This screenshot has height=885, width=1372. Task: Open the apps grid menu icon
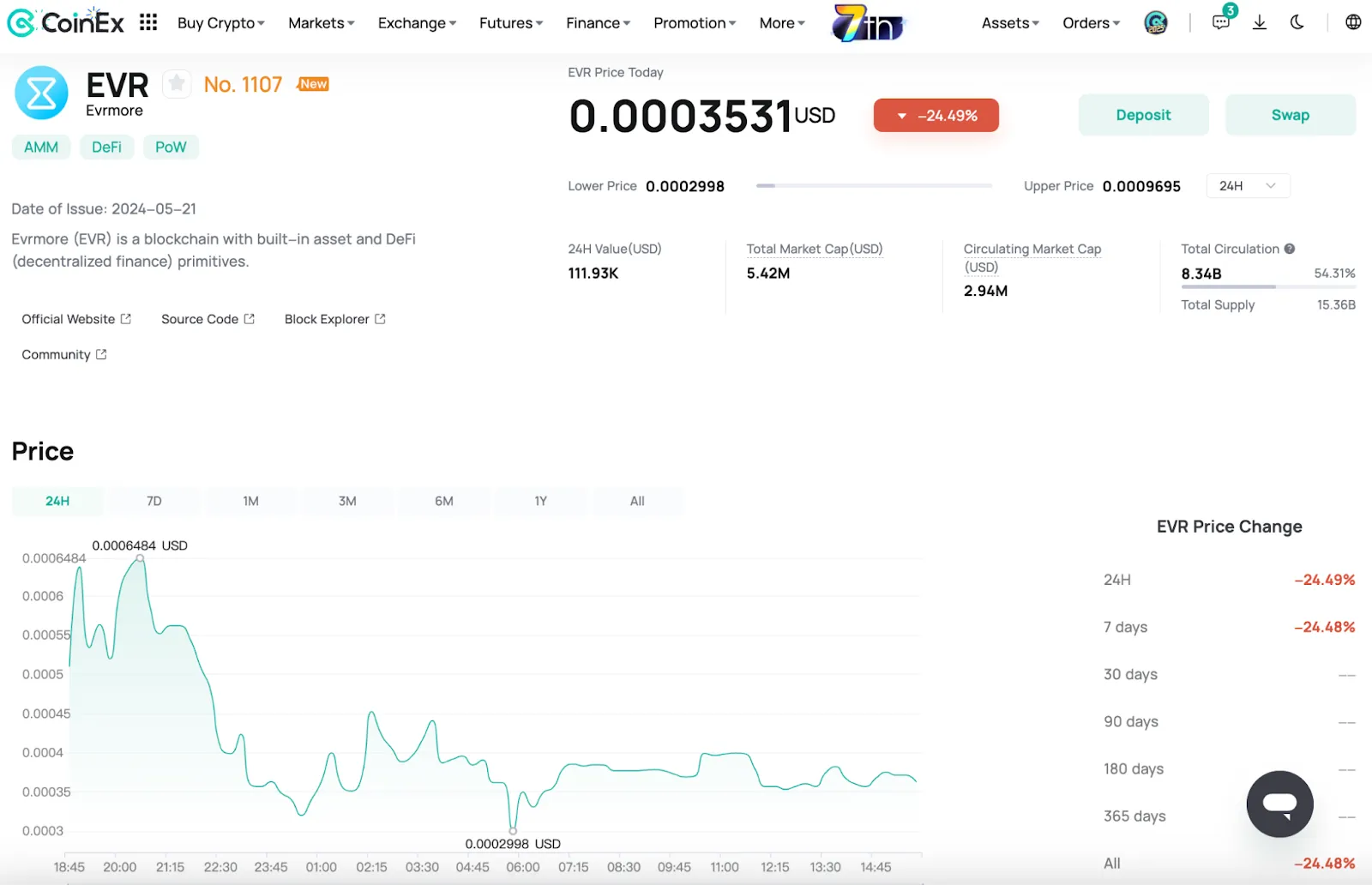(148, 22)
